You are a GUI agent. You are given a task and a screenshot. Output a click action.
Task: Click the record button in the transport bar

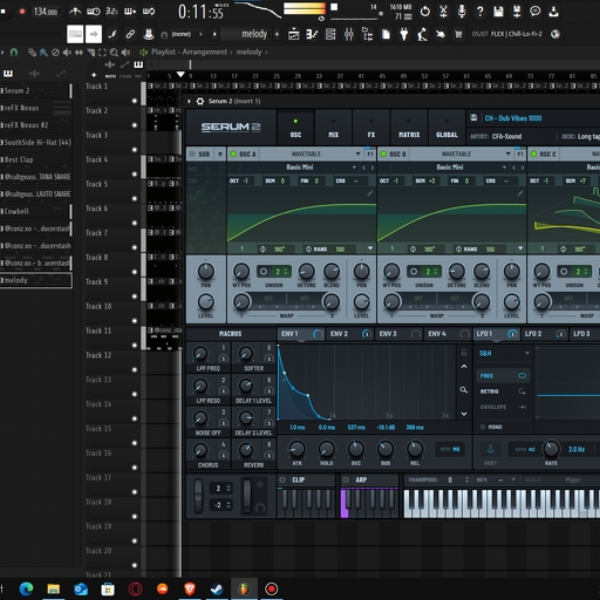click(22, 11)
